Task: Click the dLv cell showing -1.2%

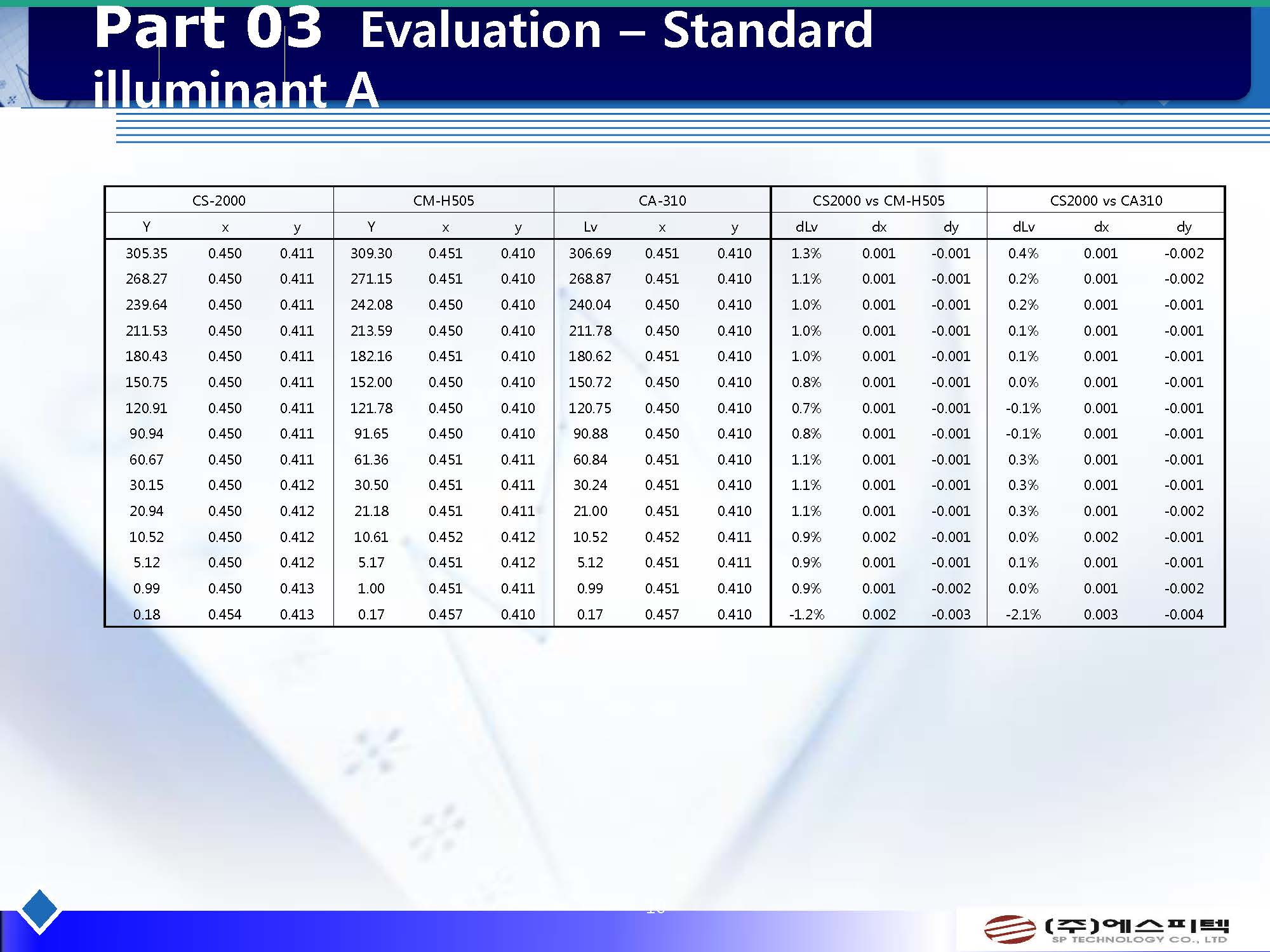Action: coord(806,614)
